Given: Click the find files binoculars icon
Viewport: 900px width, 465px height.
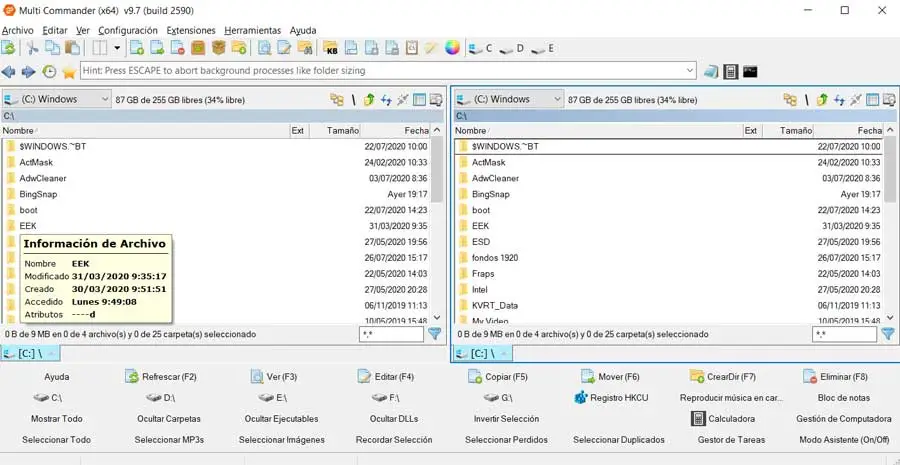Looking at the screenshot, I should [305, 48].
